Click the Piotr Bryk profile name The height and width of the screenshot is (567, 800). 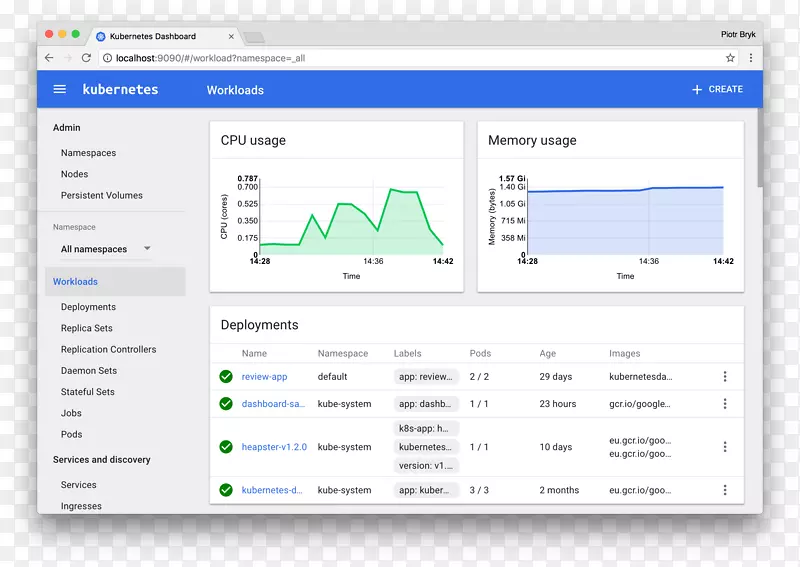coord(738,34)
